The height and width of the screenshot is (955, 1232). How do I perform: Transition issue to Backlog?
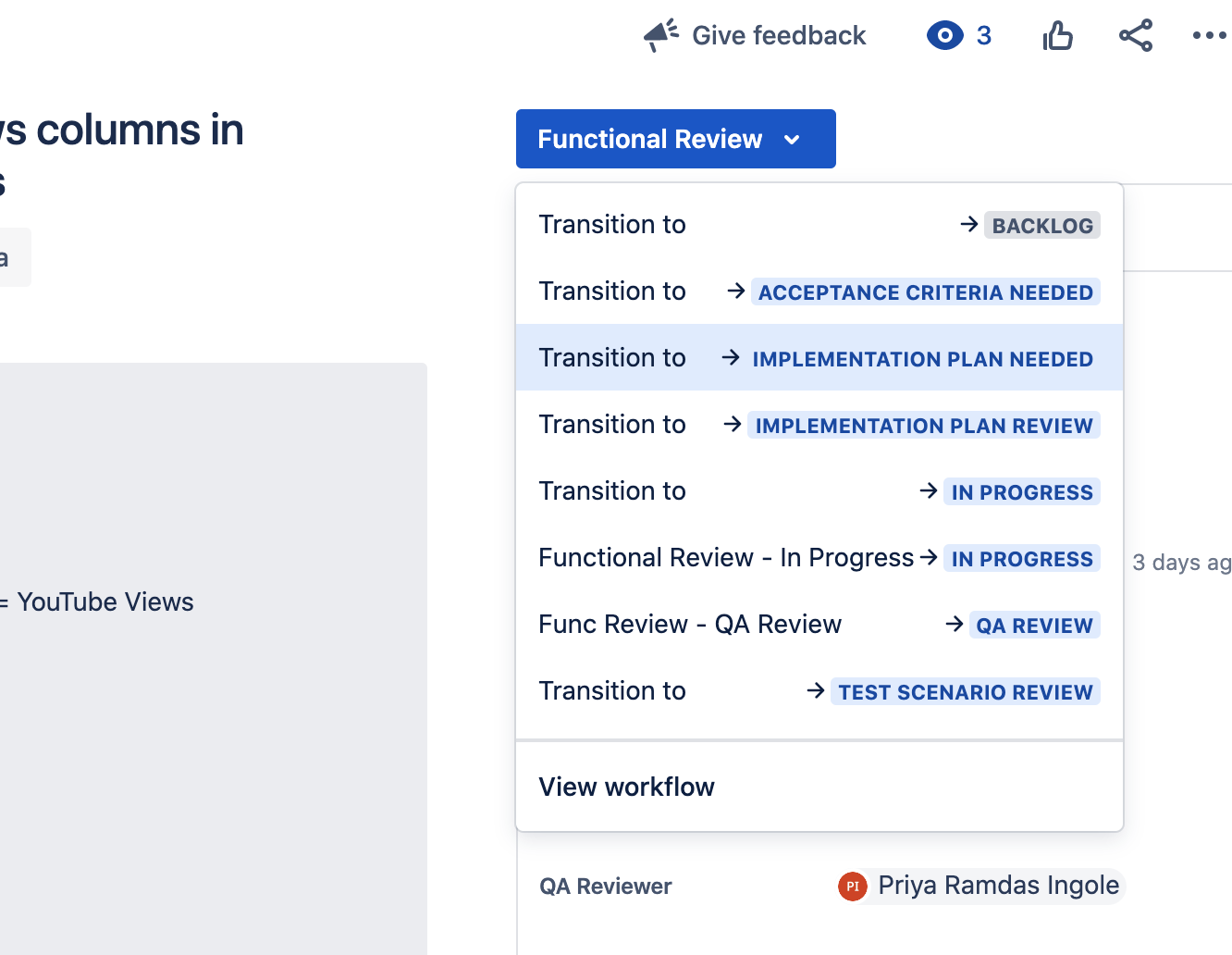tap(819, 225)
